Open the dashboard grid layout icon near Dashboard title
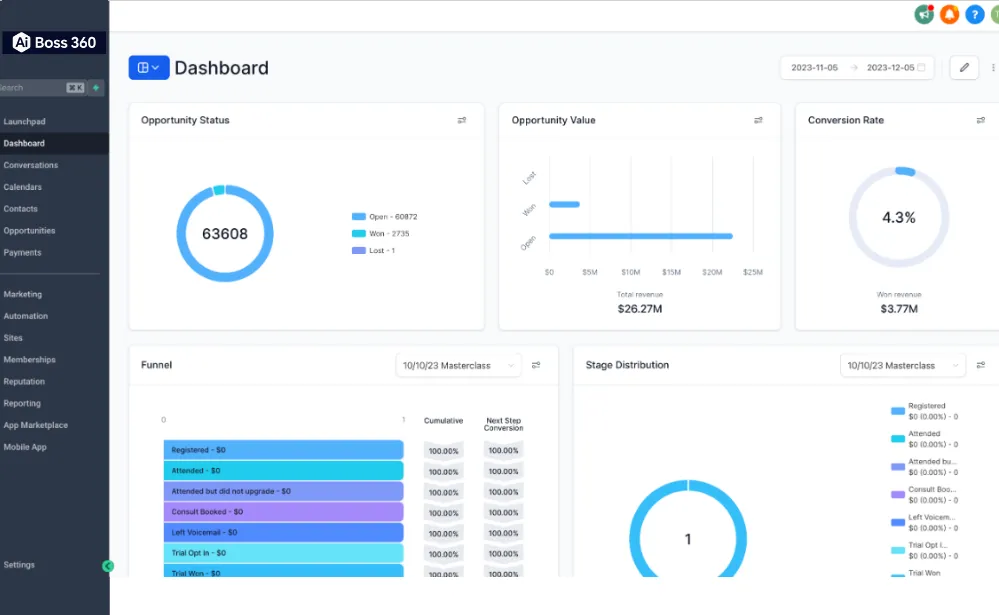 147,67
